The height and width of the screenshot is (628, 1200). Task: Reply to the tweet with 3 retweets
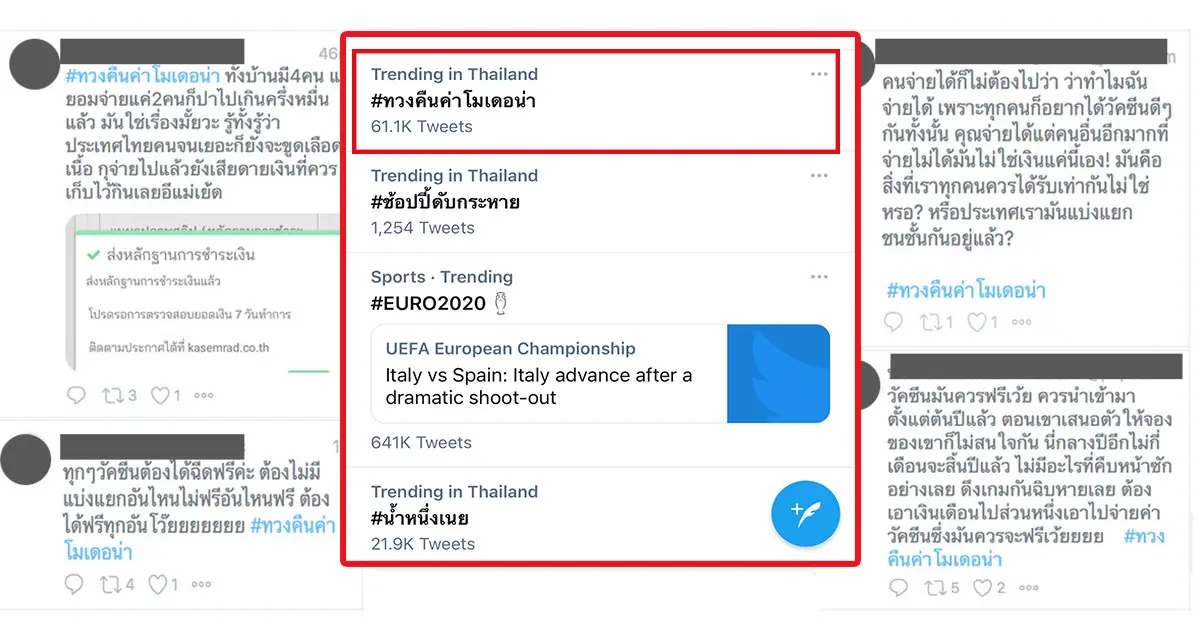pos(76,395)
